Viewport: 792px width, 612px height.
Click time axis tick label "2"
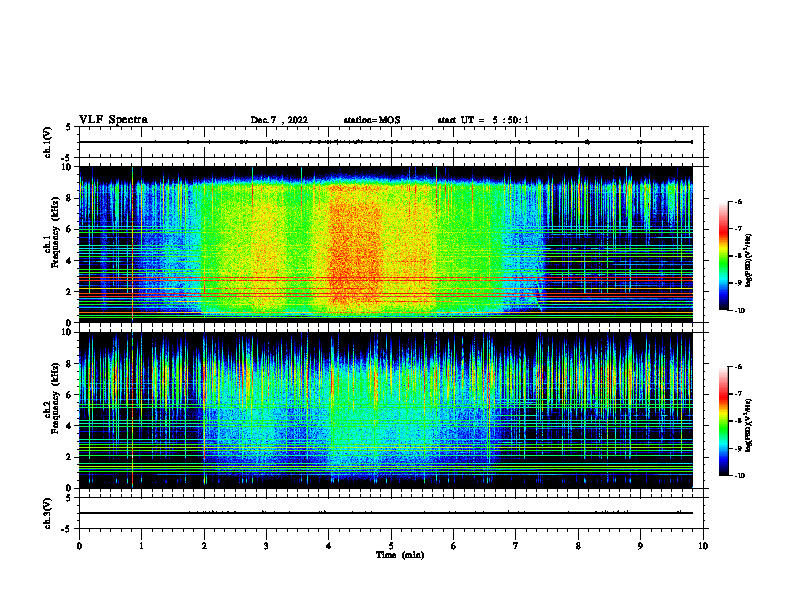coord(204,546)
